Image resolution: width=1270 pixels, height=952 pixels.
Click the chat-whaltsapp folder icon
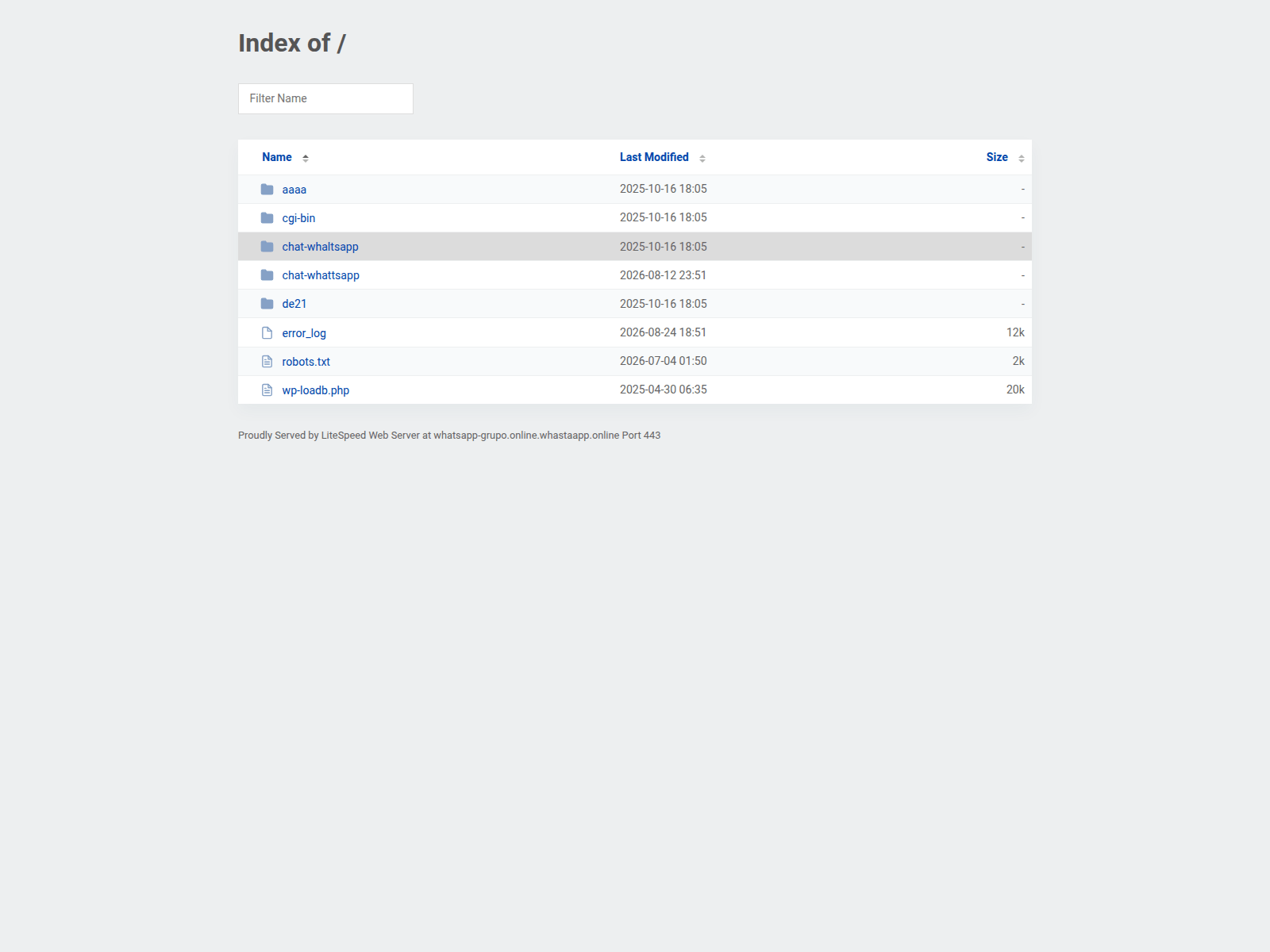pos(267,247)
